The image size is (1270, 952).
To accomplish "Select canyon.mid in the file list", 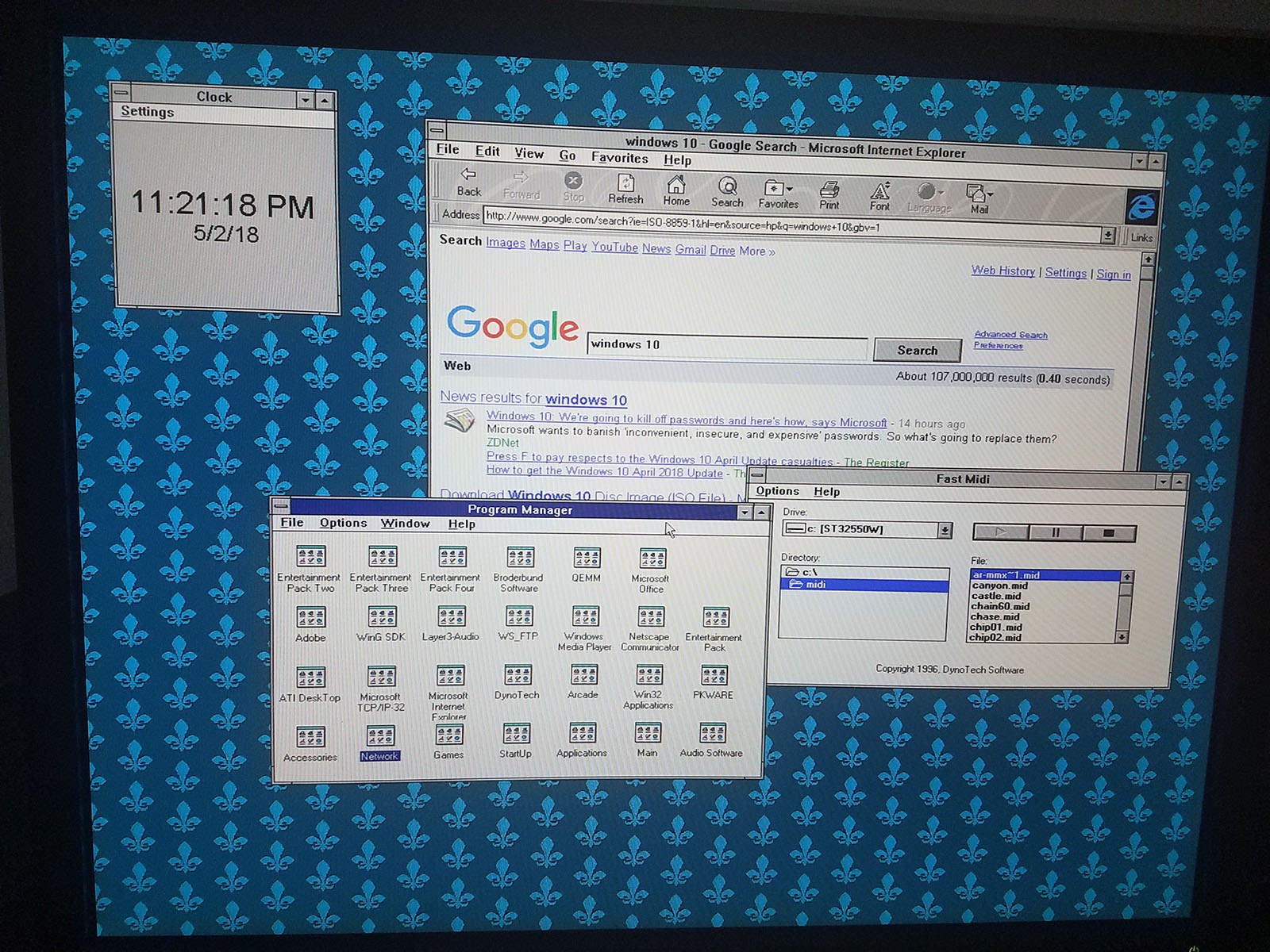I will pyautogui.click(x=999, y=585).
